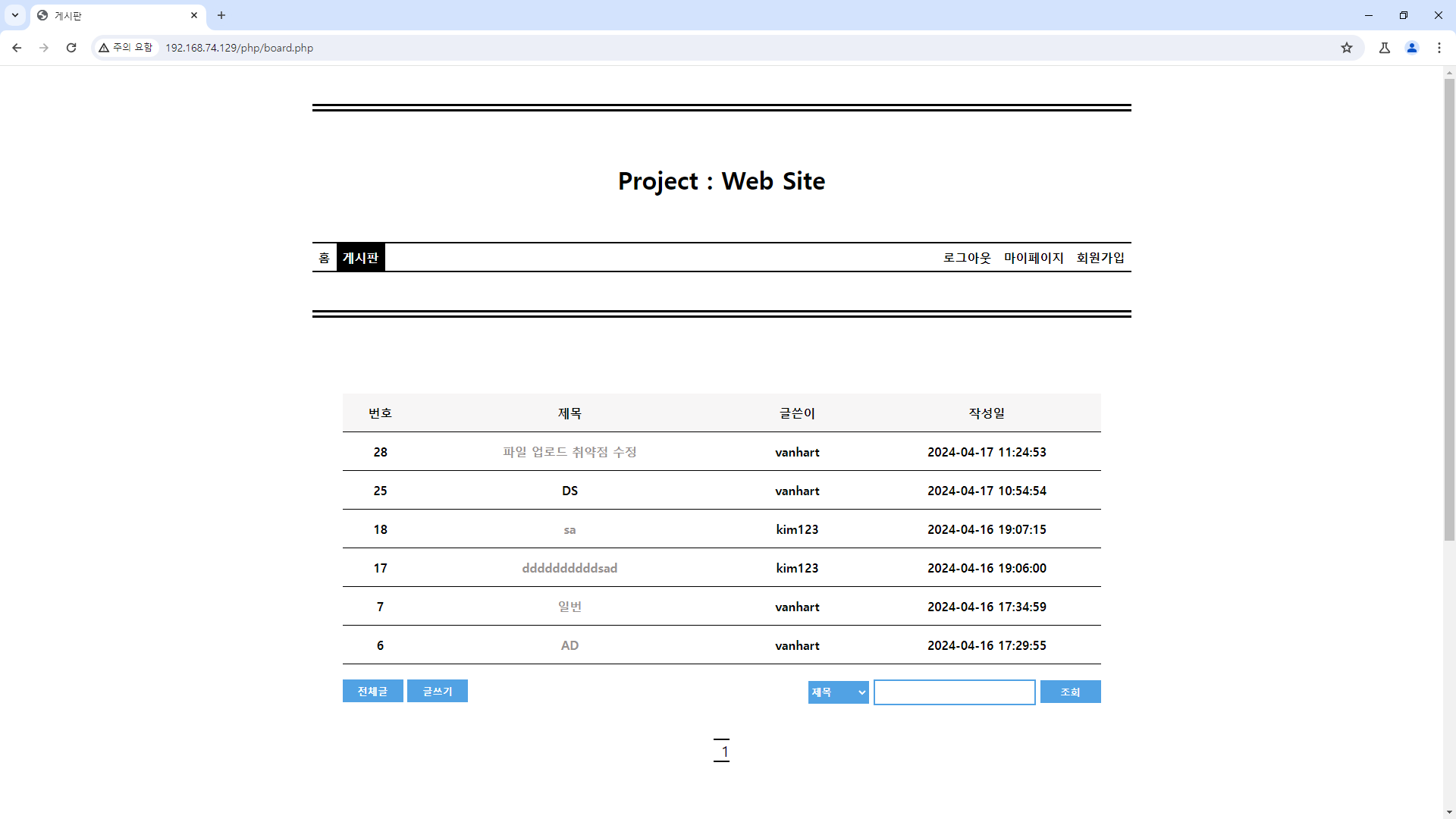1456x819 pixels.
Task: Open post titled dddddddddddsad
Action: (x=570, y=568)
